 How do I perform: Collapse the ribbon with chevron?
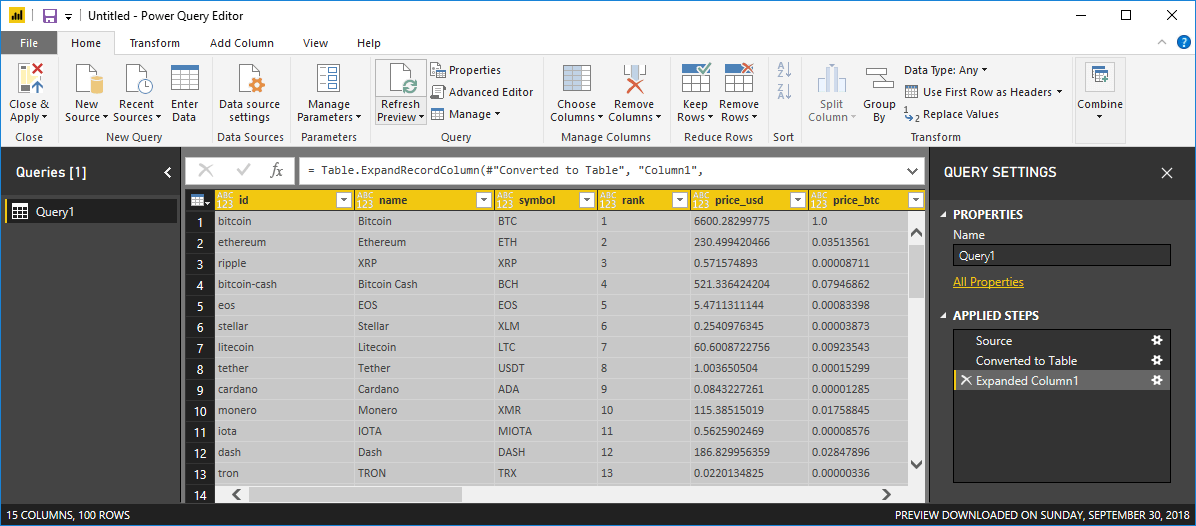[x=1162, y=43]
